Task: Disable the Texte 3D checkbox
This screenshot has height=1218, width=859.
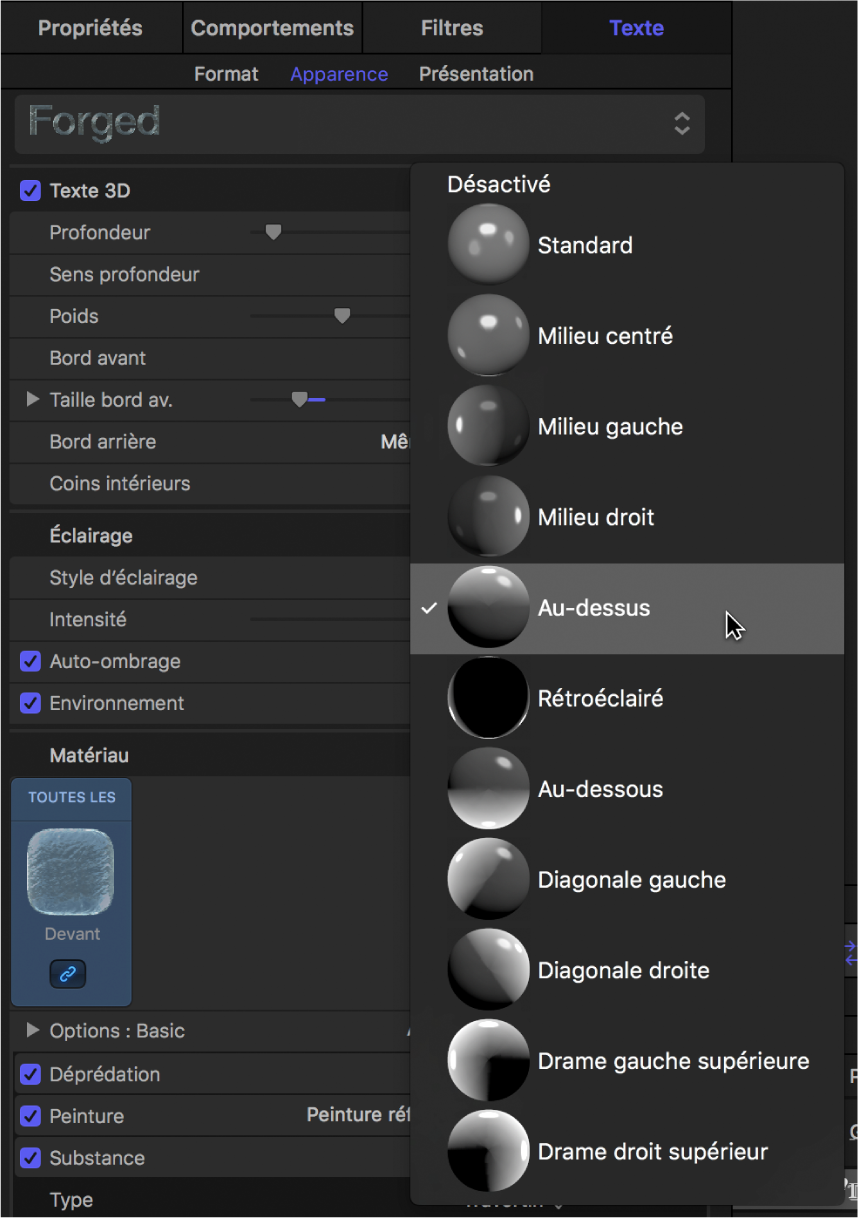Action: pos(31,191)
